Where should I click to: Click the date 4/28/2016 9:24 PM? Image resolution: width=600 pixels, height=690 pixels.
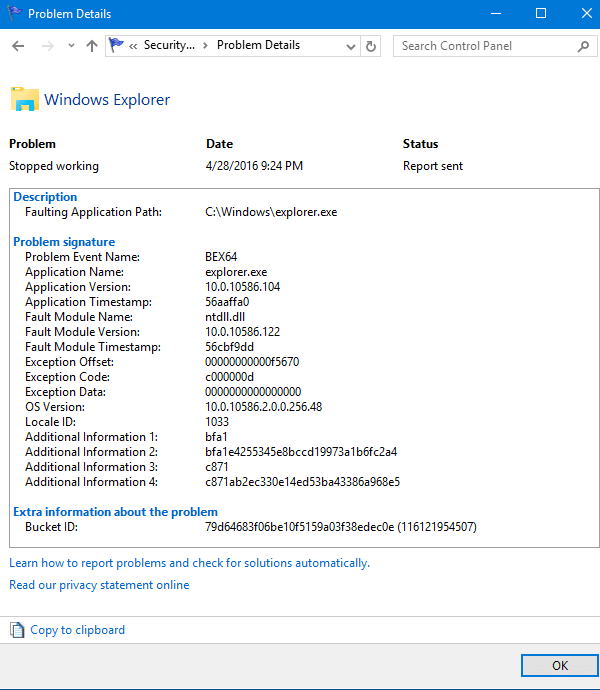pyautogui.click(x=254, y=166)
